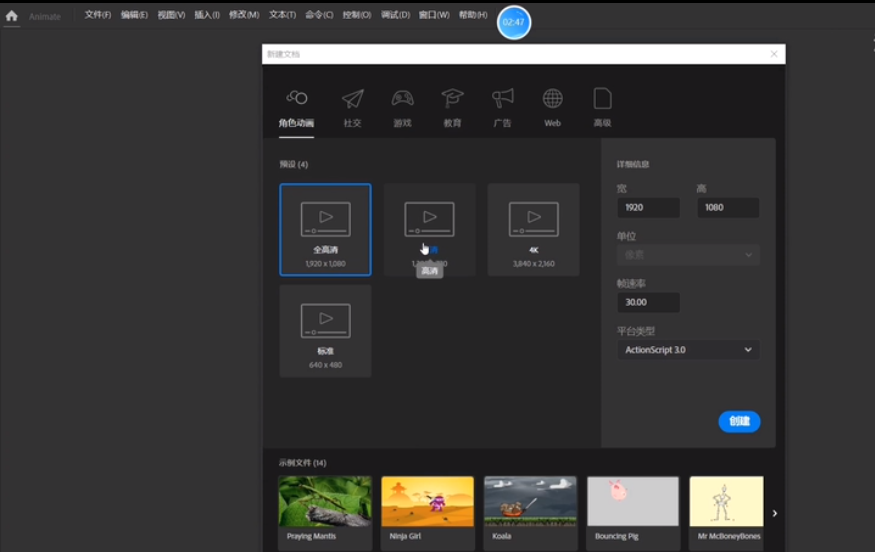Open the 窗口(W) menu

434,15
